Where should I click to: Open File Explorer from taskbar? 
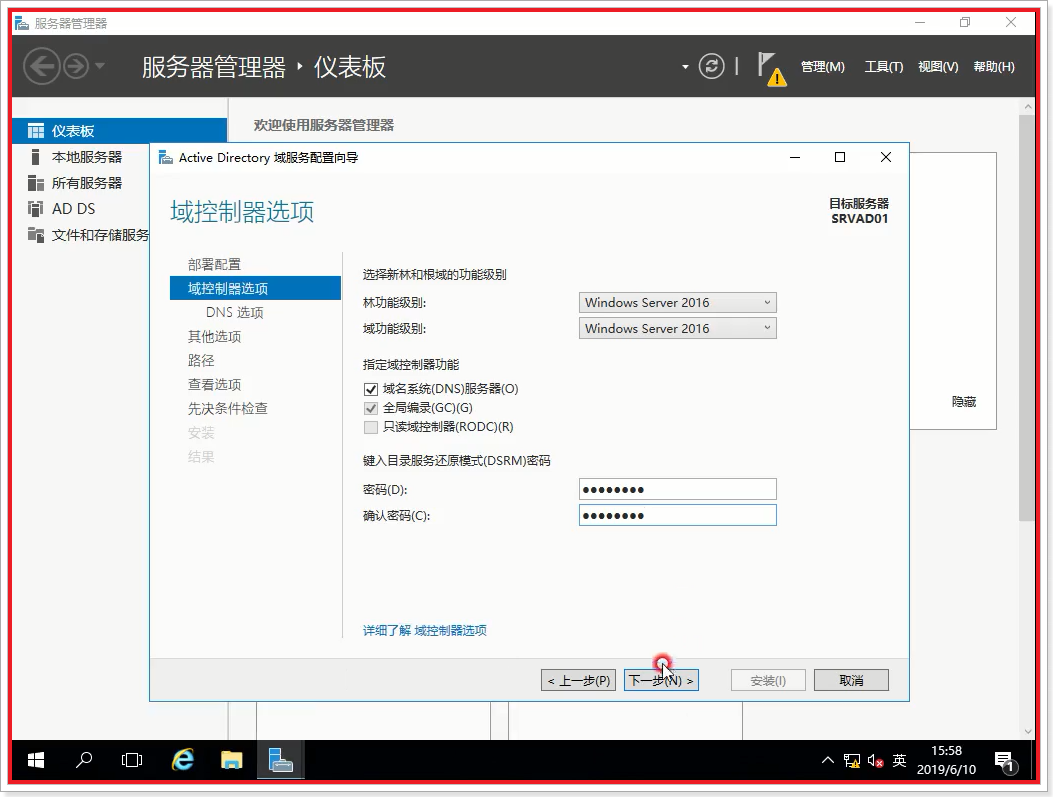tap(232, 760)
